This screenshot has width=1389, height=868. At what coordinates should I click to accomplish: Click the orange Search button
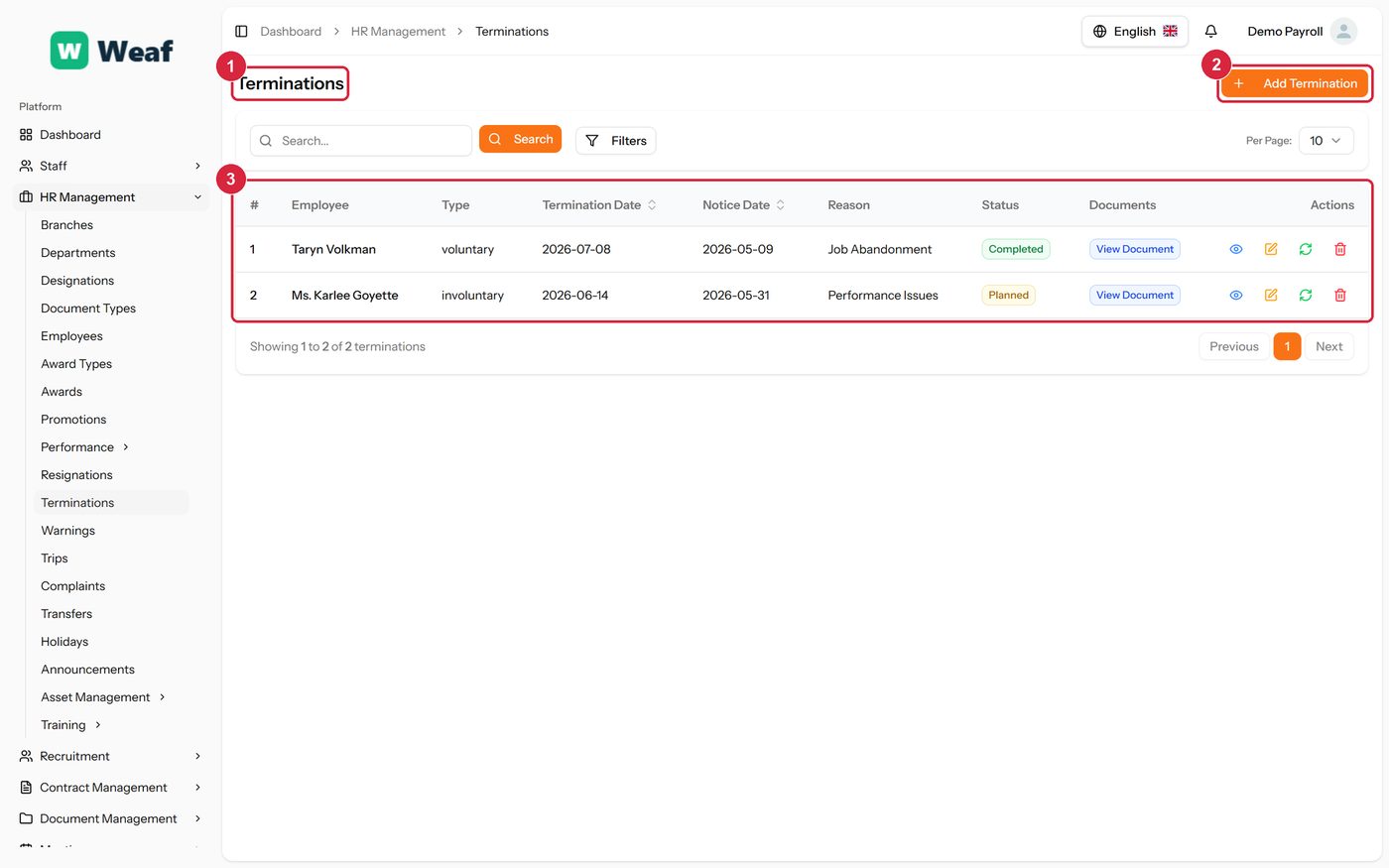pos(520,139)
